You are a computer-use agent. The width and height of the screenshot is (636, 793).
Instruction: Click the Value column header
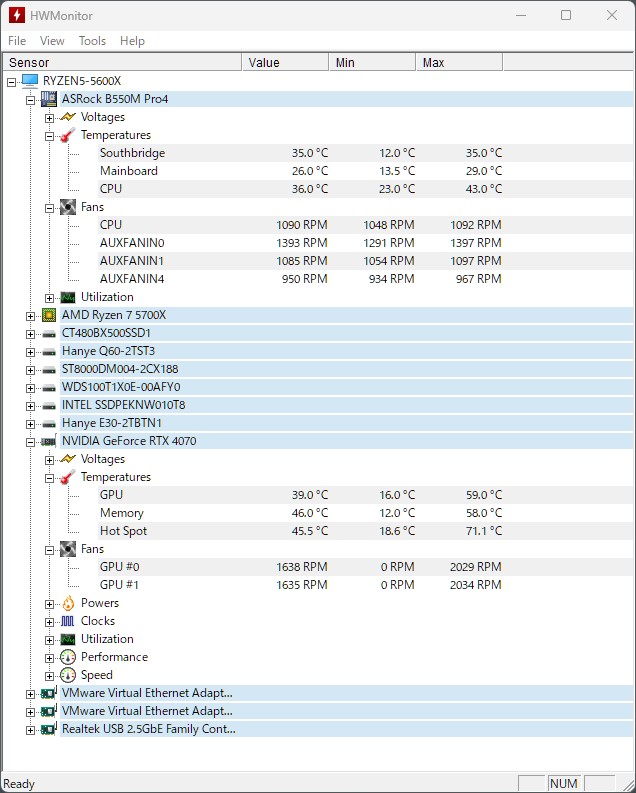coord(285,62)
